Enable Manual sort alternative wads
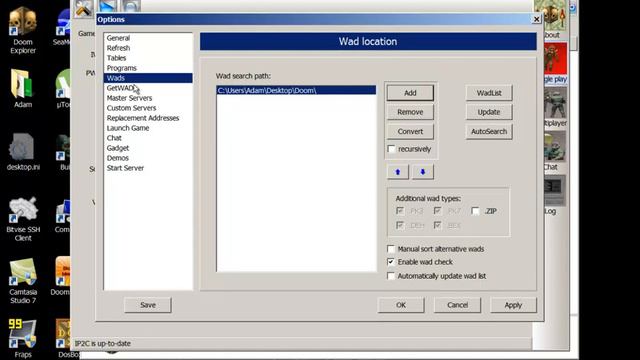 click(x=391, y=249)
